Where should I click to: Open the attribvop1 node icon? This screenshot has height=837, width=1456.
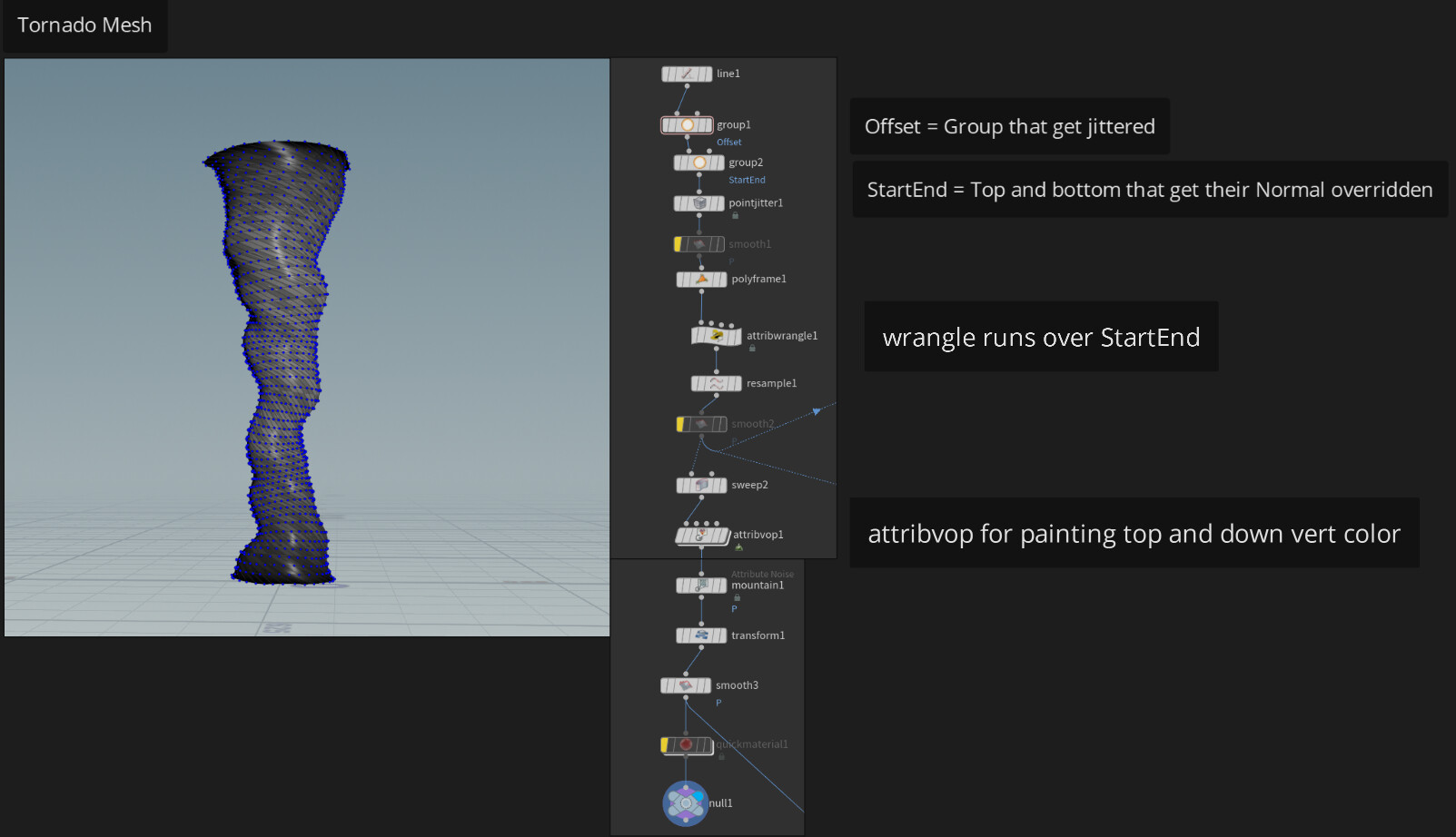click(x=701, y=536)
